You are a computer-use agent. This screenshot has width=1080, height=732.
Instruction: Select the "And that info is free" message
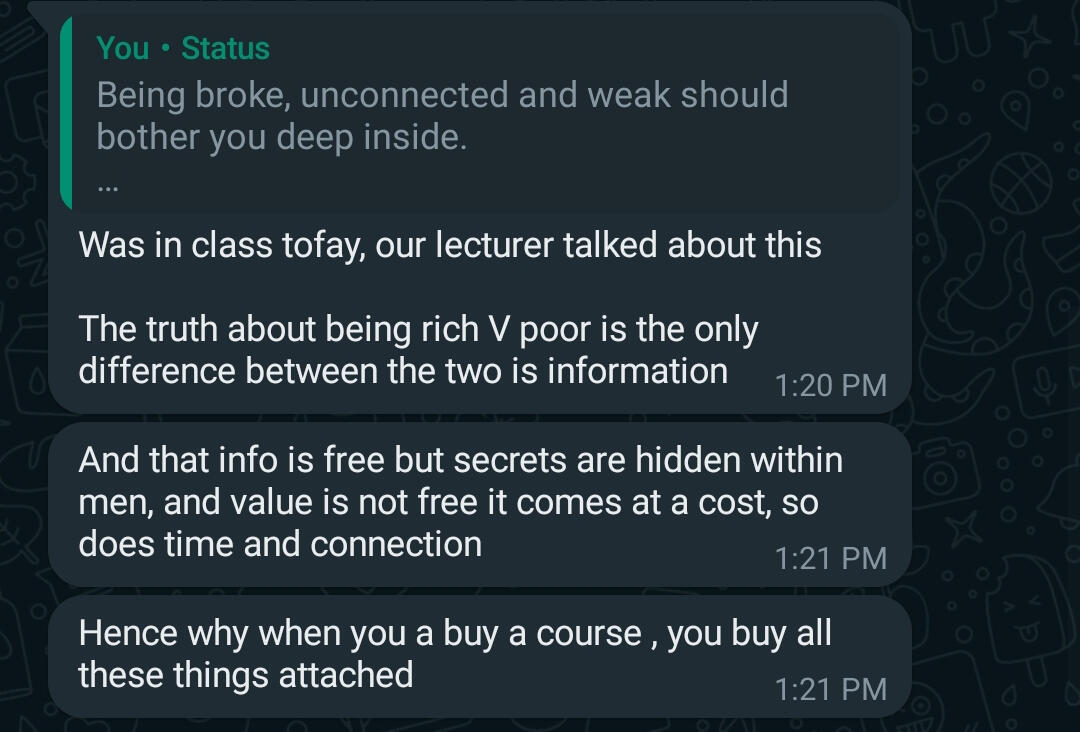[x=460, y=460]
